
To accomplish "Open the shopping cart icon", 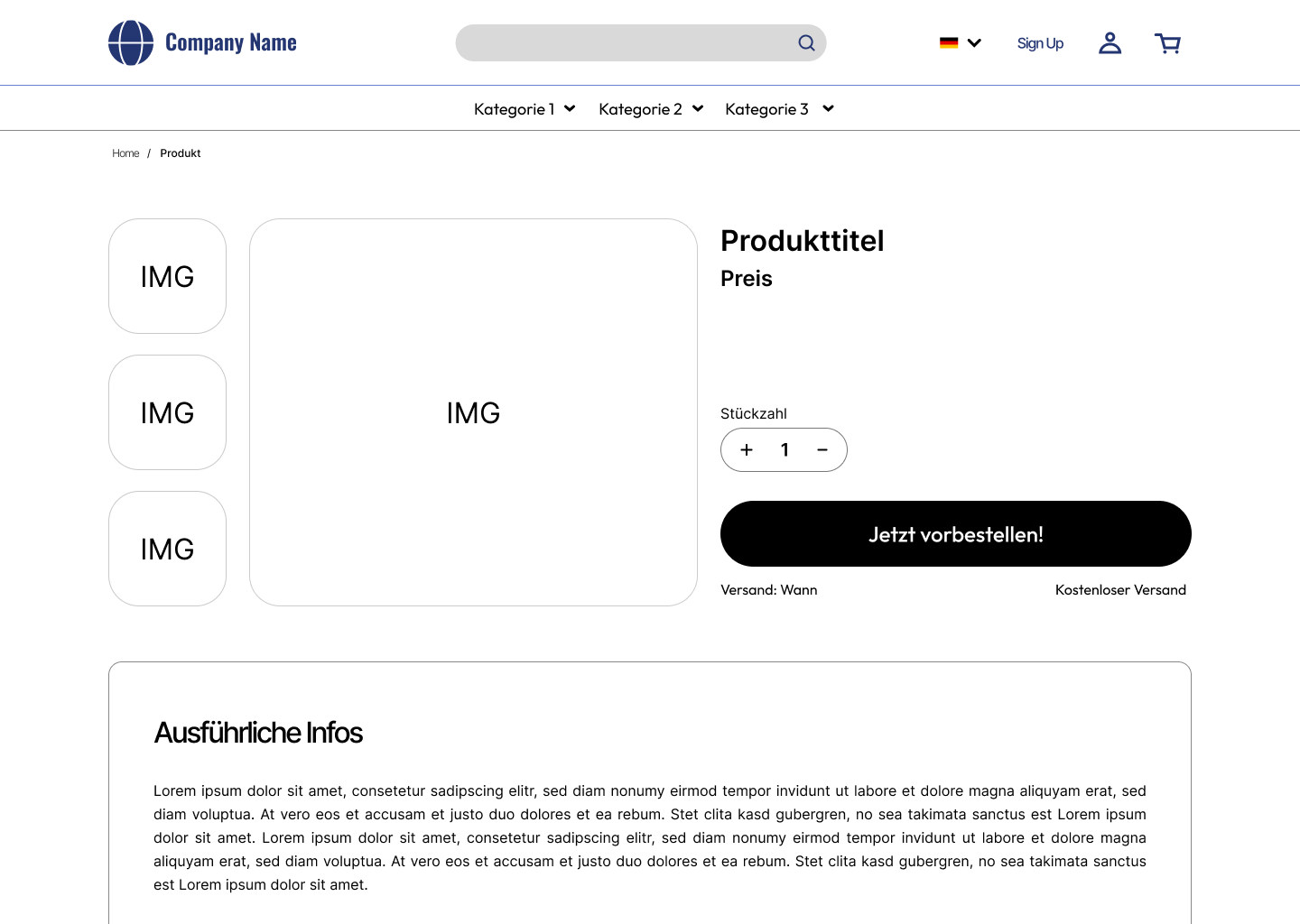I will tap(1167, 43).
